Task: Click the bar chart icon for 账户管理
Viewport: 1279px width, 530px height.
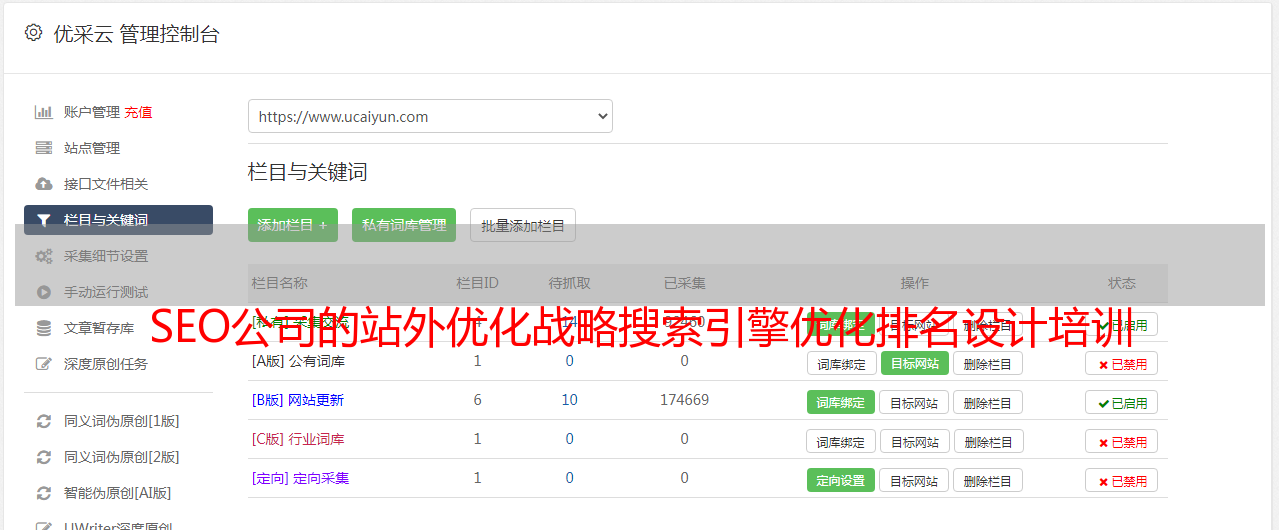Action: pyautogui.click(x=44, y=112)
